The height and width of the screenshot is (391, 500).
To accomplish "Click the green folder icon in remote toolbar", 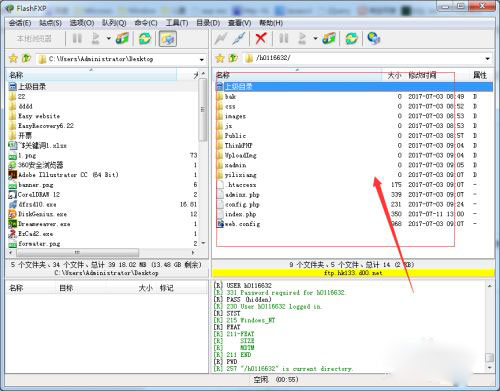I will (x=329, y=38).
